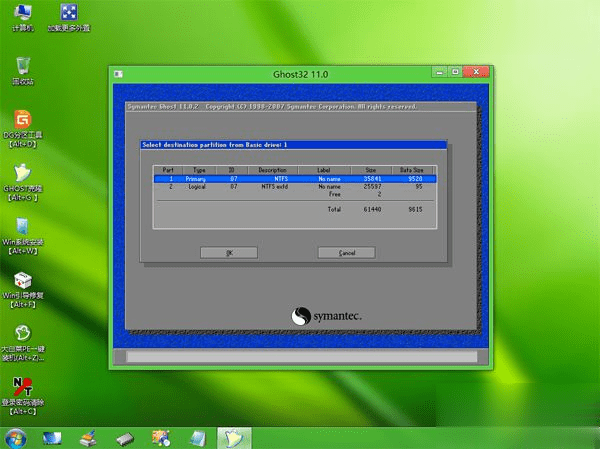Open the Computer desktop icon
This screenshot has height=449, width=600.
(23, 17)
